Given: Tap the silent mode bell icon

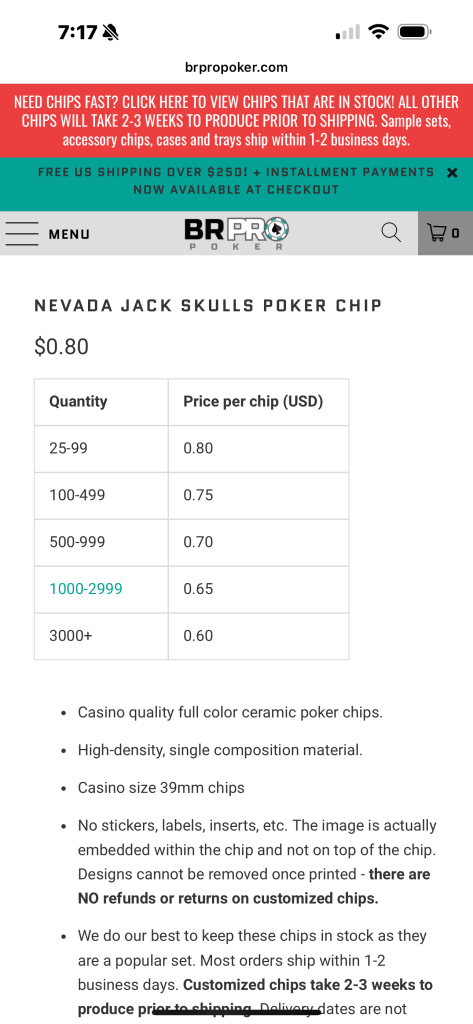Looking at the screenshot, I should coord(110,32).
